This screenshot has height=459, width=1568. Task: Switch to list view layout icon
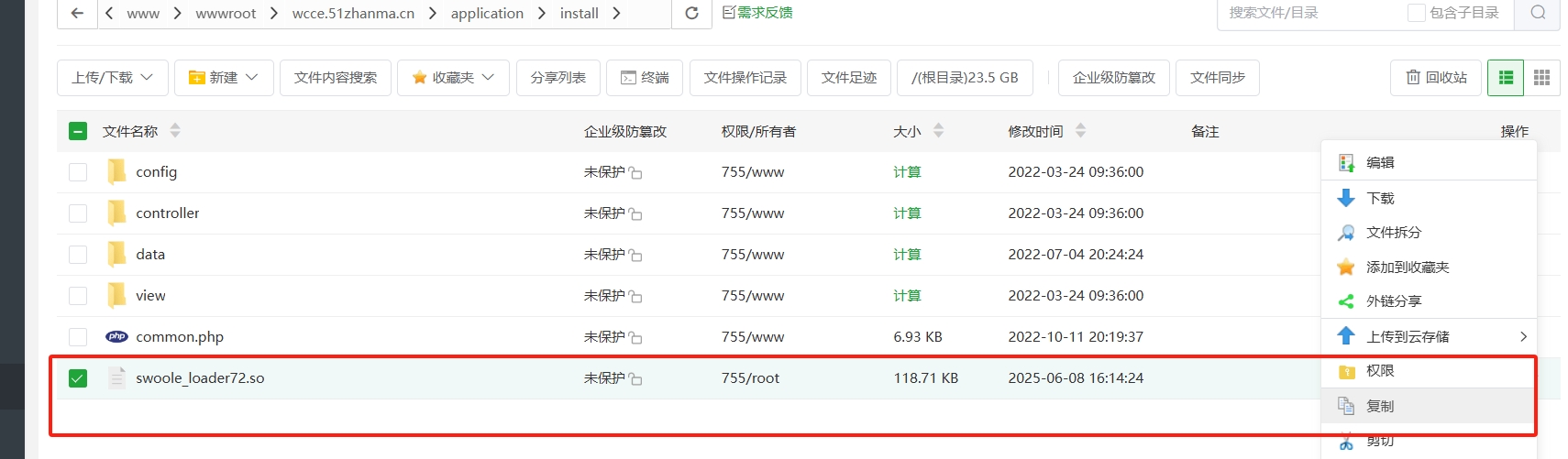(x=1505, y=78)
